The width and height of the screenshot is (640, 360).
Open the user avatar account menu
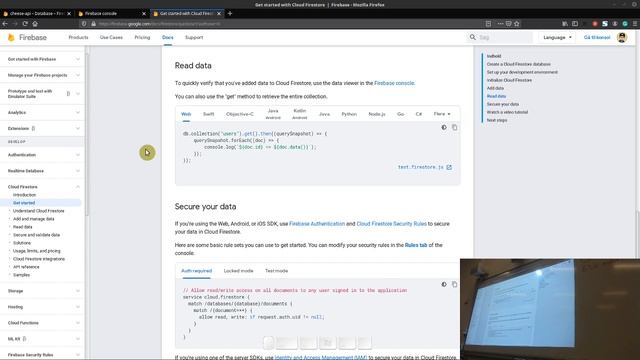622,38
